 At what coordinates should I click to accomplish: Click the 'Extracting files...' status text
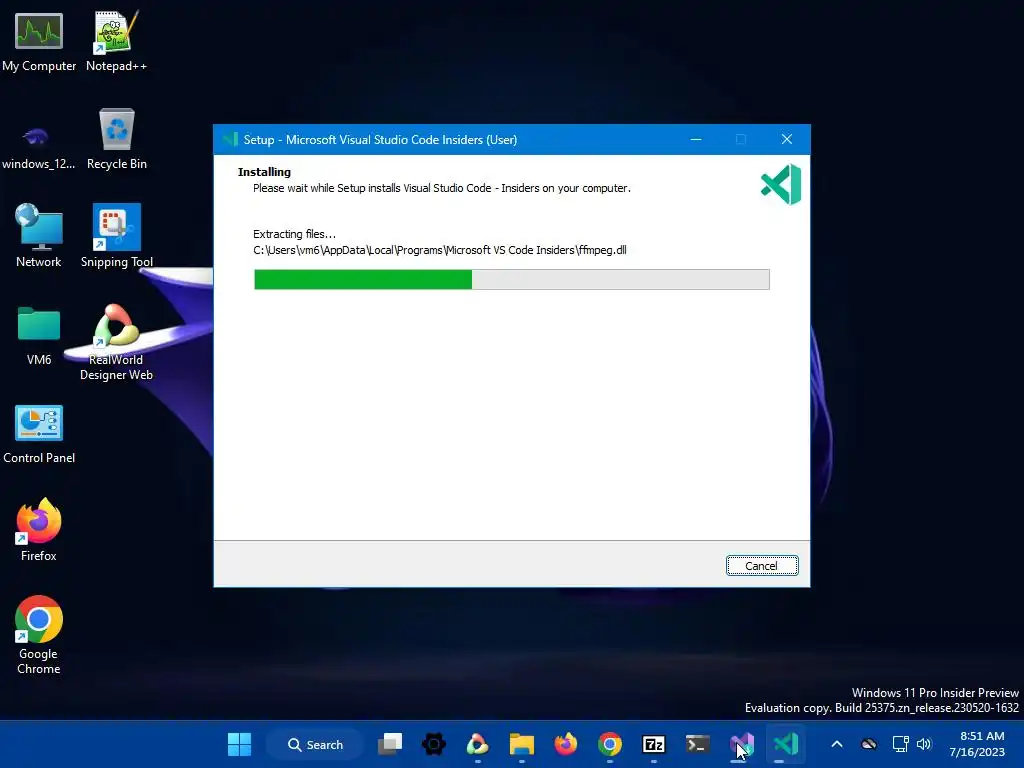(x=294, y=234)
